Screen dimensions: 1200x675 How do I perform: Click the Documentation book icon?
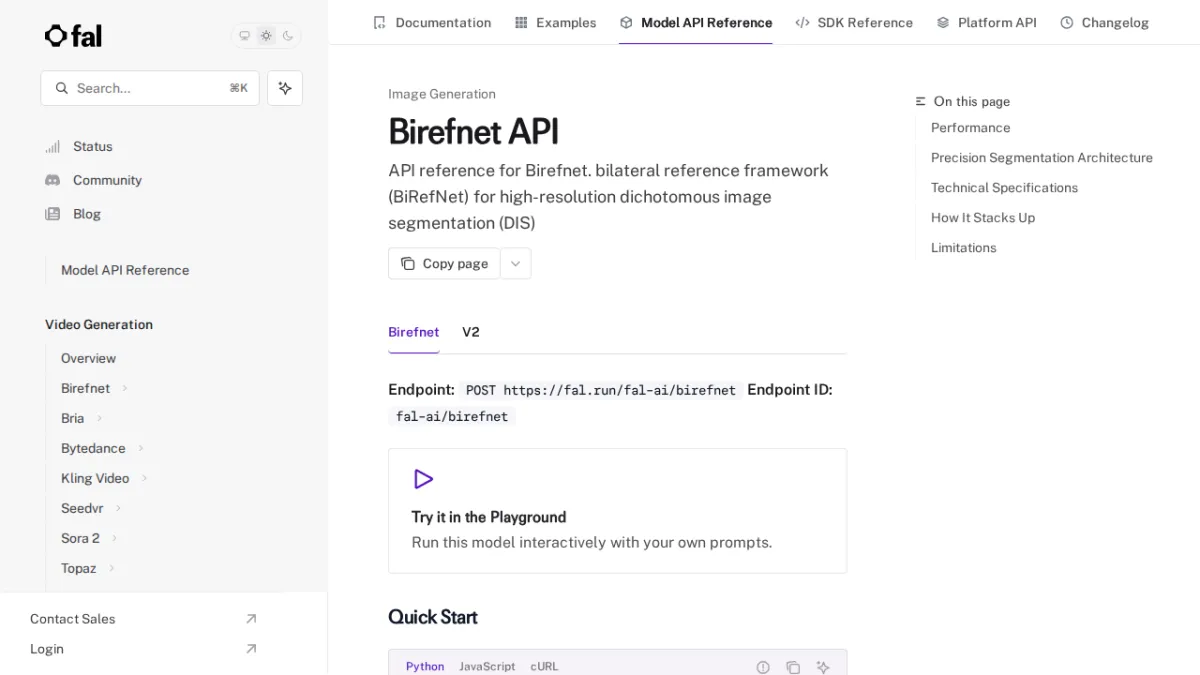point(379,22)
